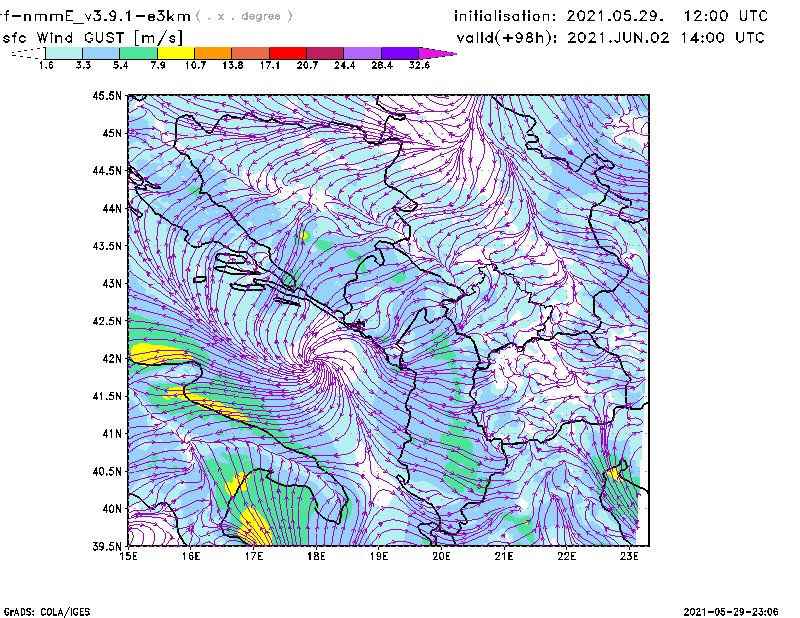This screenshot has width=800, height=618.
Task: Click the 32.6 legend value
Action: [419, 65]
